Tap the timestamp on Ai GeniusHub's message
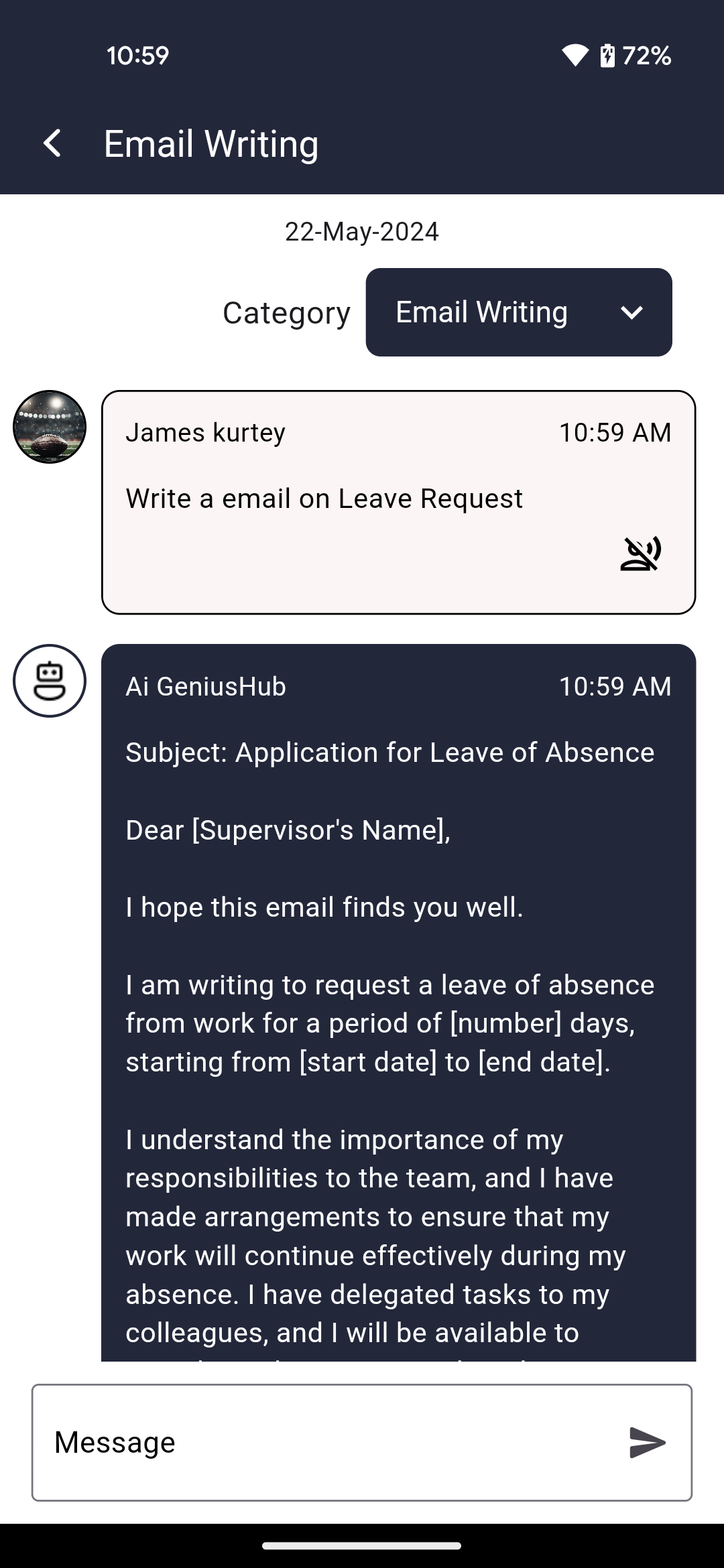This screenshot has height=1568, width=724. click(615, 687)
